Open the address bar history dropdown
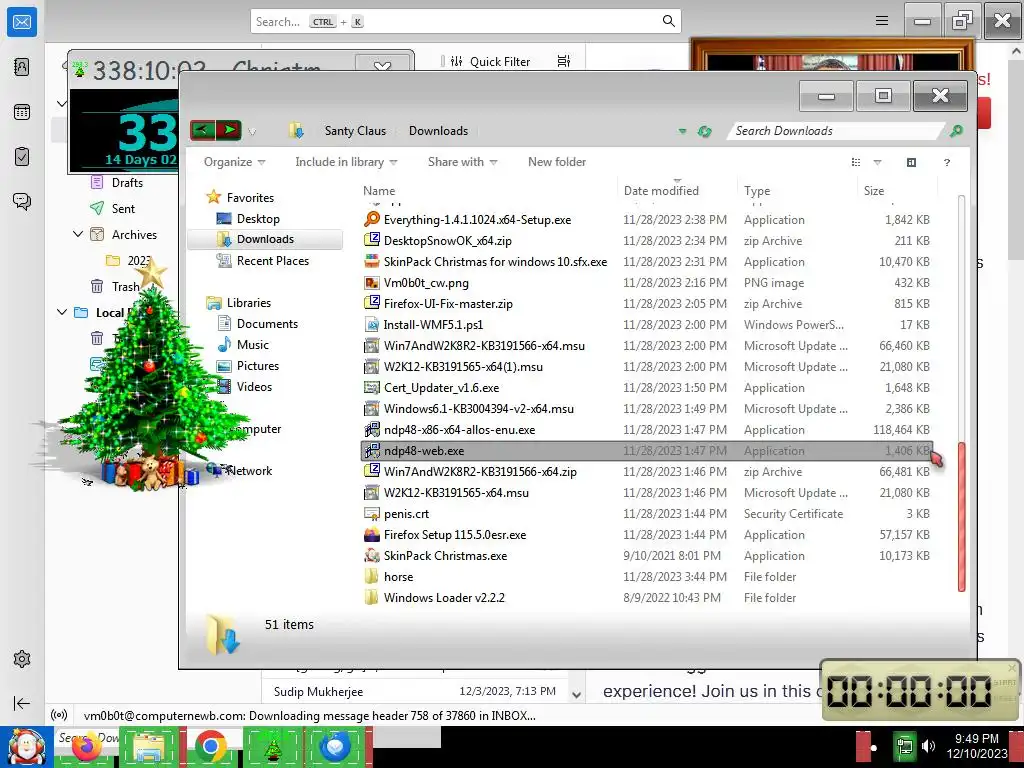This screenshot has height=768, width=1024. (682, 131)
